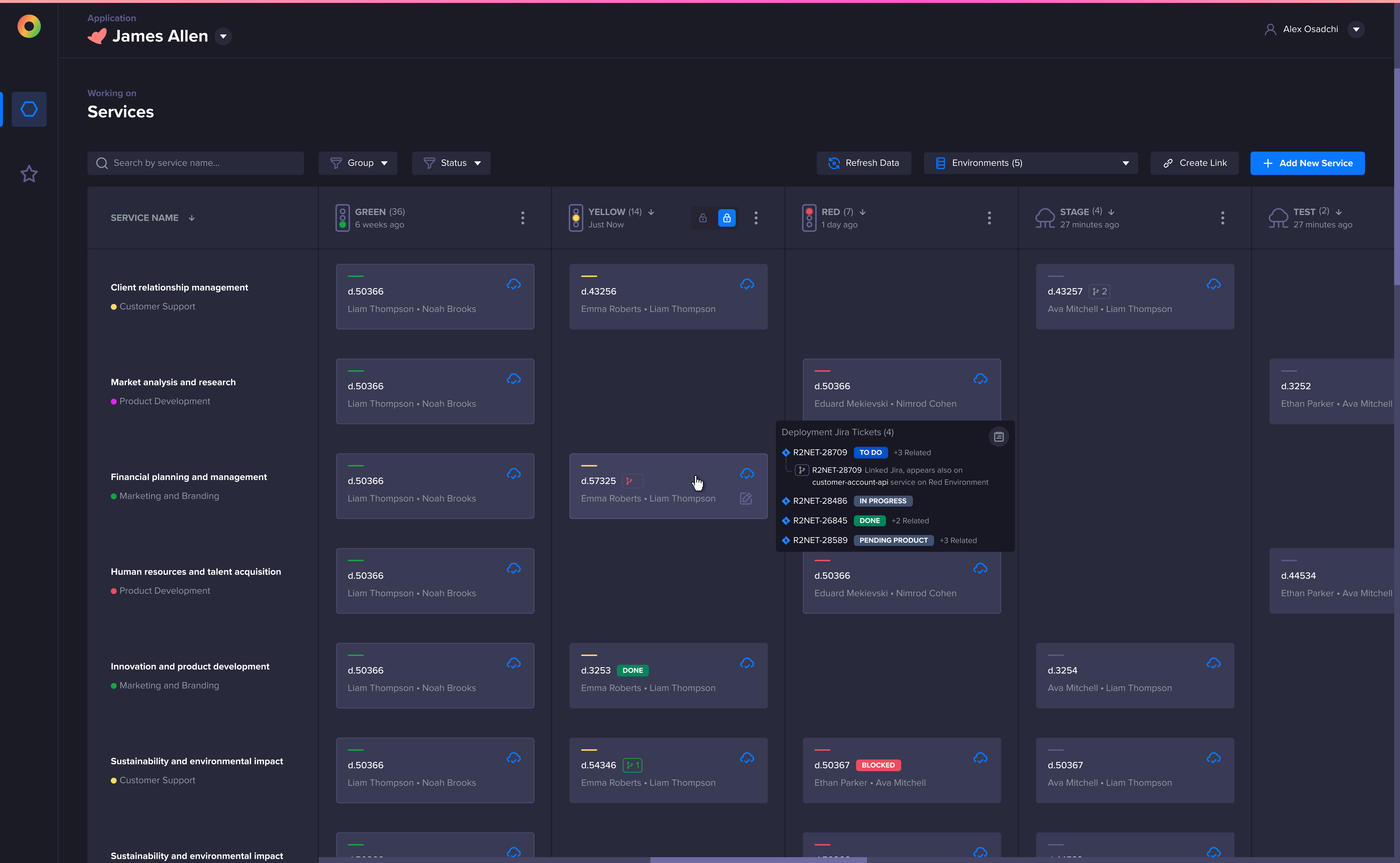Image resolution: width=1400 pixels, height=863 pixels.
Task: Click the bird icon next to James Allen
Action: point(97,36)
